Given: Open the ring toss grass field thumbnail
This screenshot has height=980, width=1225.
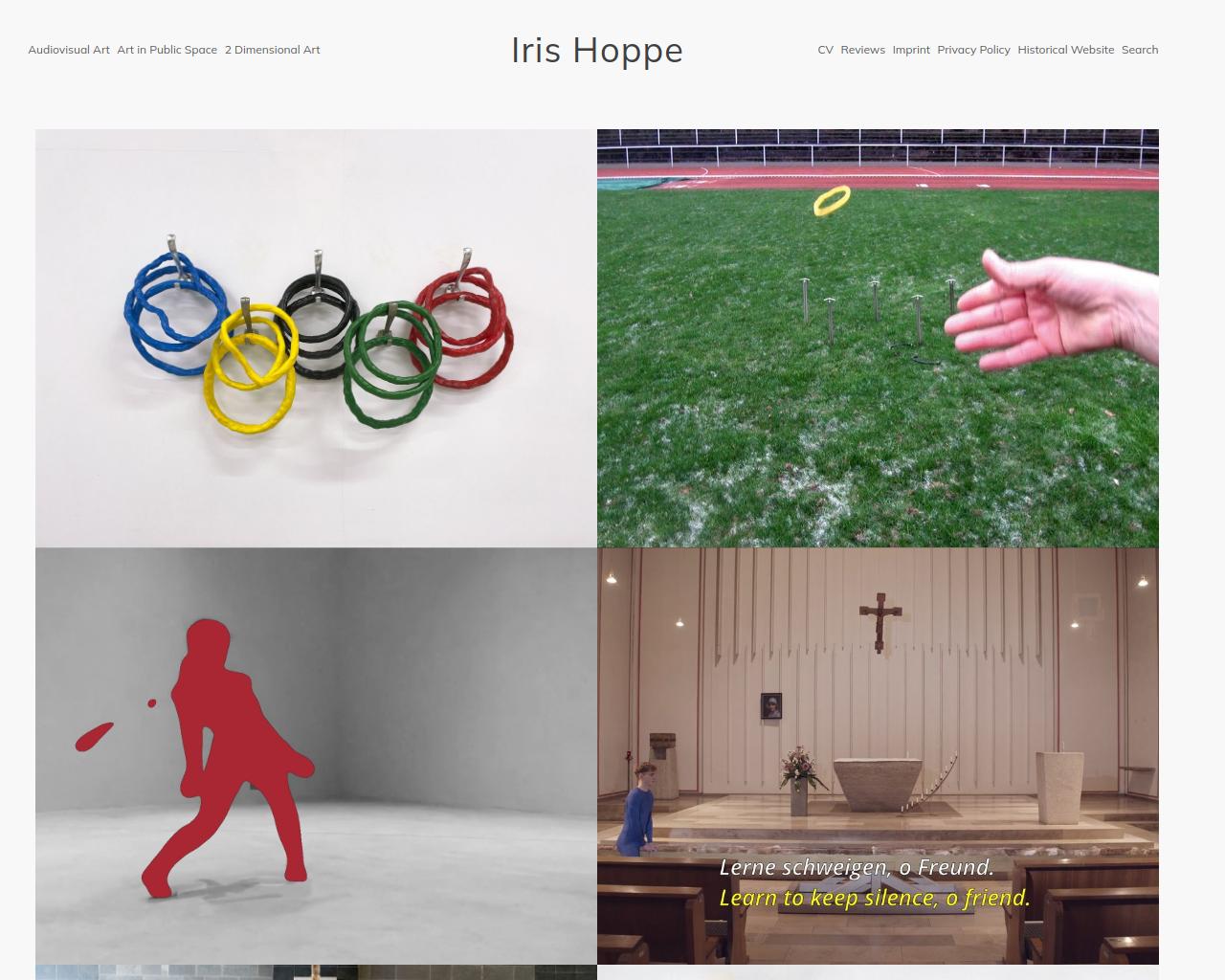Looking at the screenshot, I should click(x=878, y=338).
